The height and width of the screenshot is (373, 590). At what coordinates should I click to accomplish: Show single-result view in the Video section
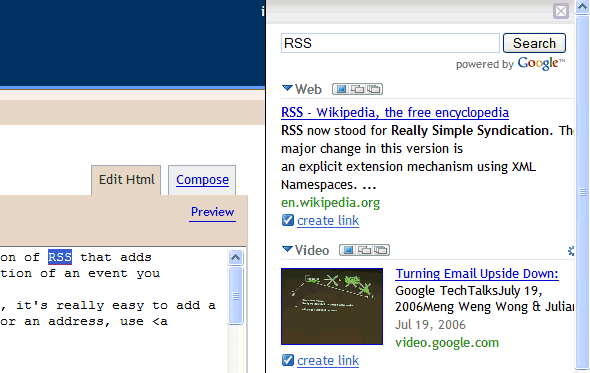point(348,250)
